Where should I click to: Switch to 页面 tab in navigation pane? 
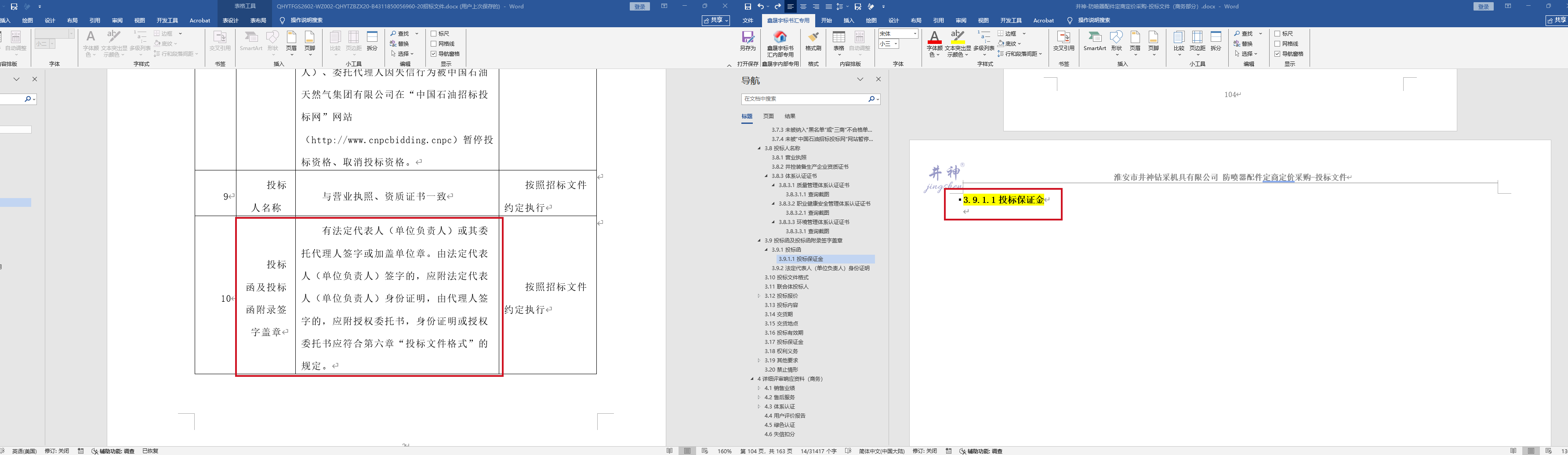click(769, 116)
